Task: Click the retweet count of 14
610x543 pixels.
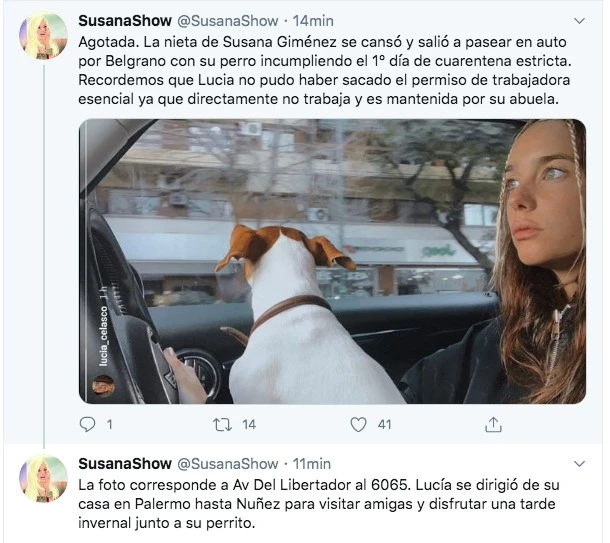Action: click(x=249, y=424)
